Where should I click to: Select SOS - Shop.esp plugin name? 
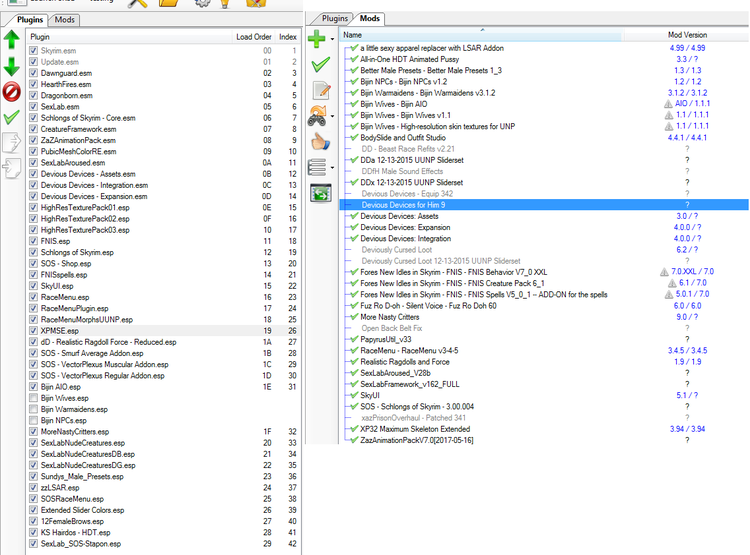pos(66,264)
